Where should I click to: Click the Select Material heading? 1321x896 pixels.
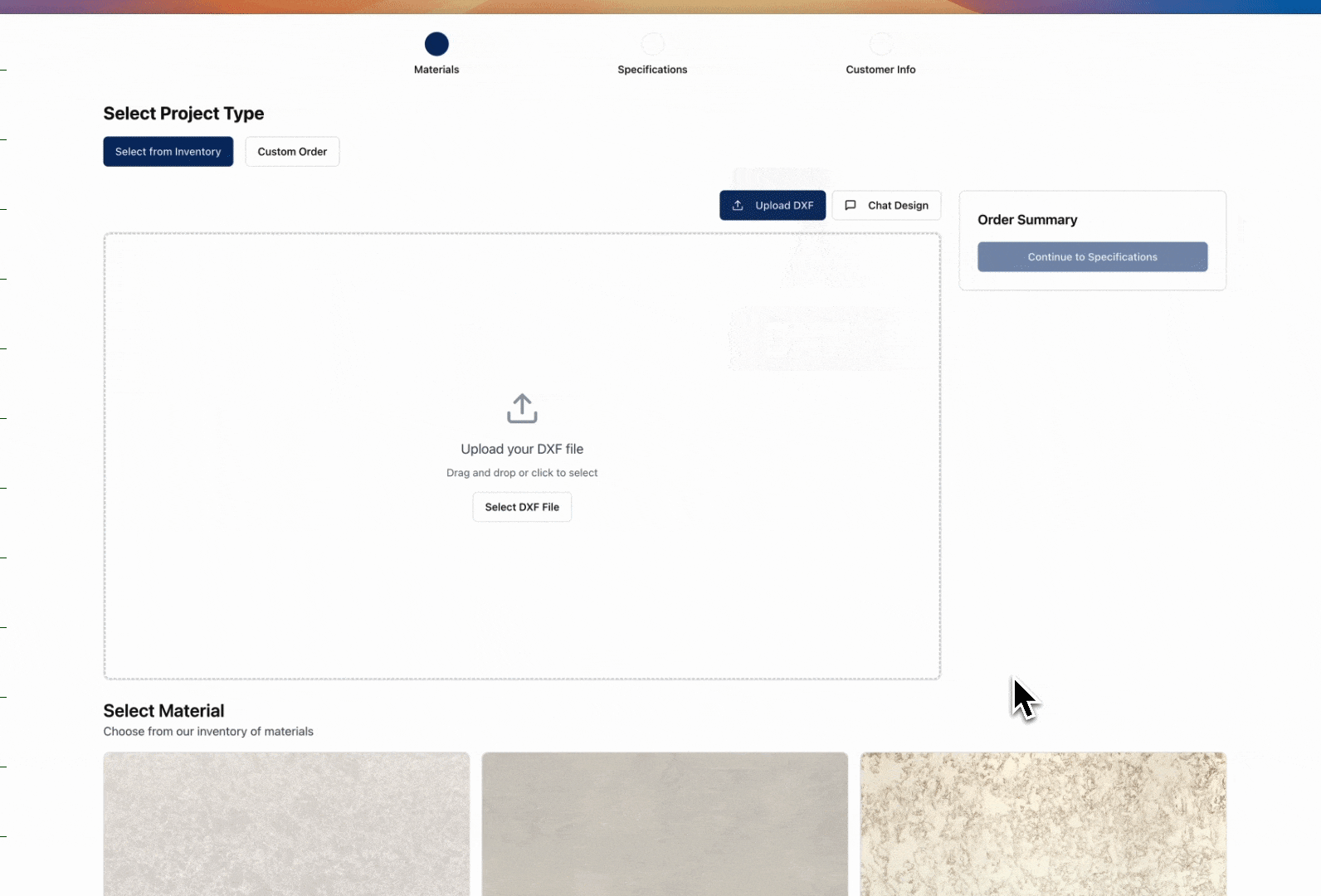[x=163, y=711]
